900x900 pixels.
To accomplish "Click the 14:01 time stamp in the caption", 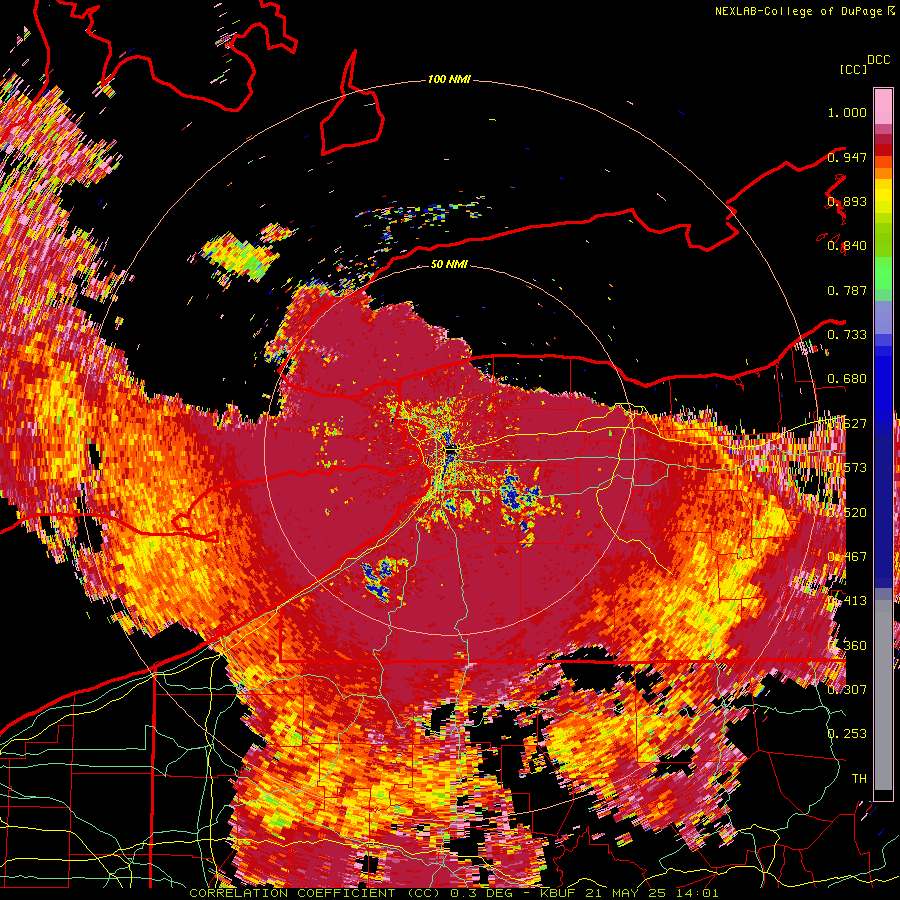I will [695, 893].
